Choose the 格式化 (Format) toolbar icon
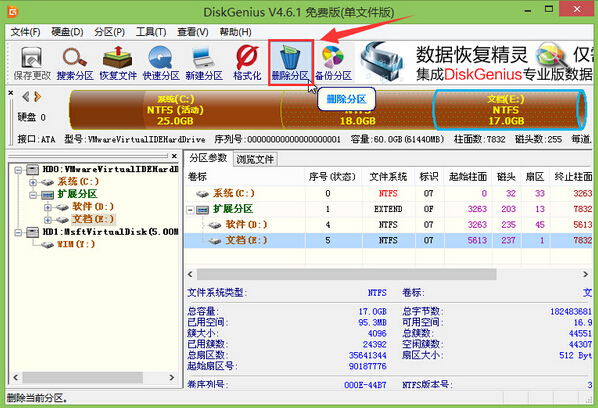 coord(247,63)
